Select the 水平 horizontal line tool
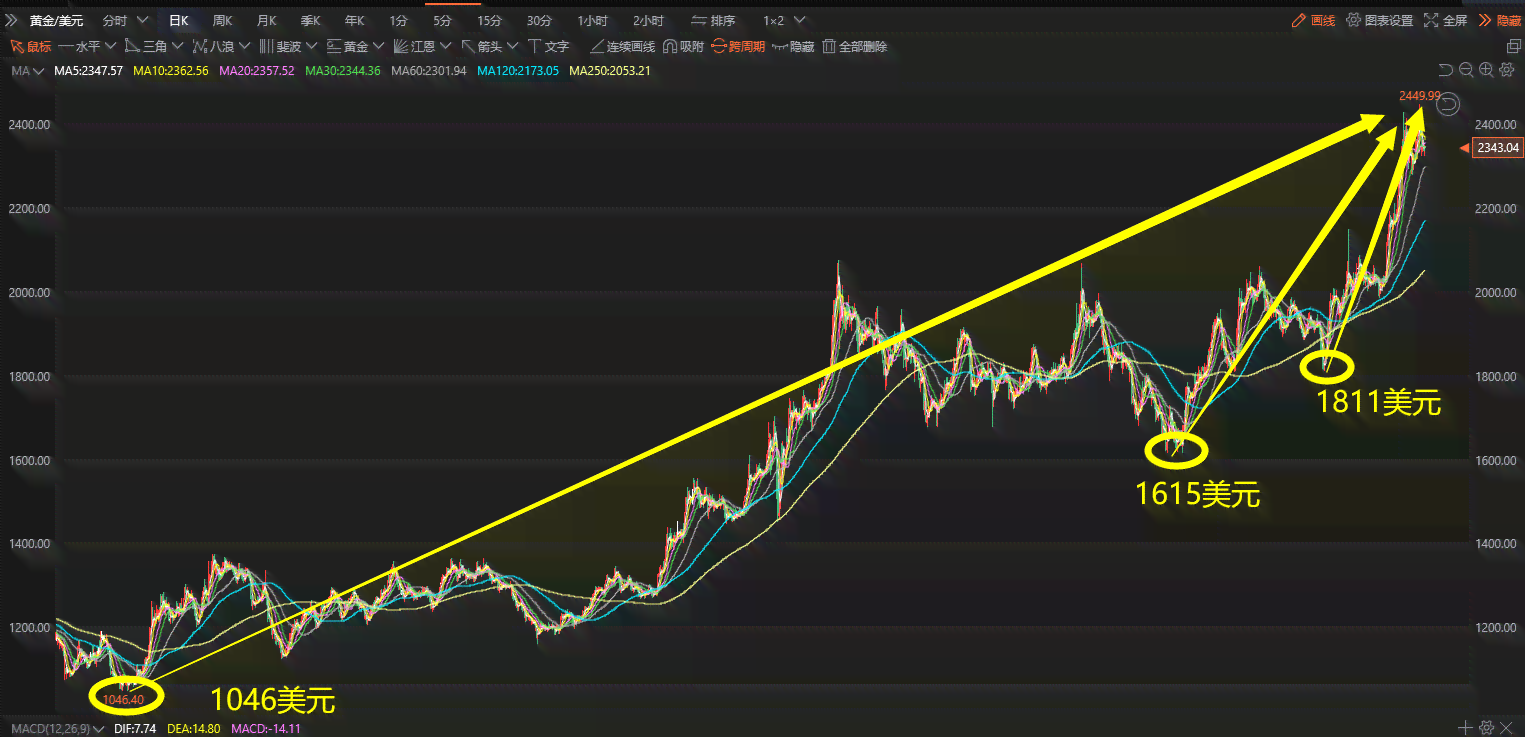Viewport: 1525px width, 737px height. [x=79, y=46]
